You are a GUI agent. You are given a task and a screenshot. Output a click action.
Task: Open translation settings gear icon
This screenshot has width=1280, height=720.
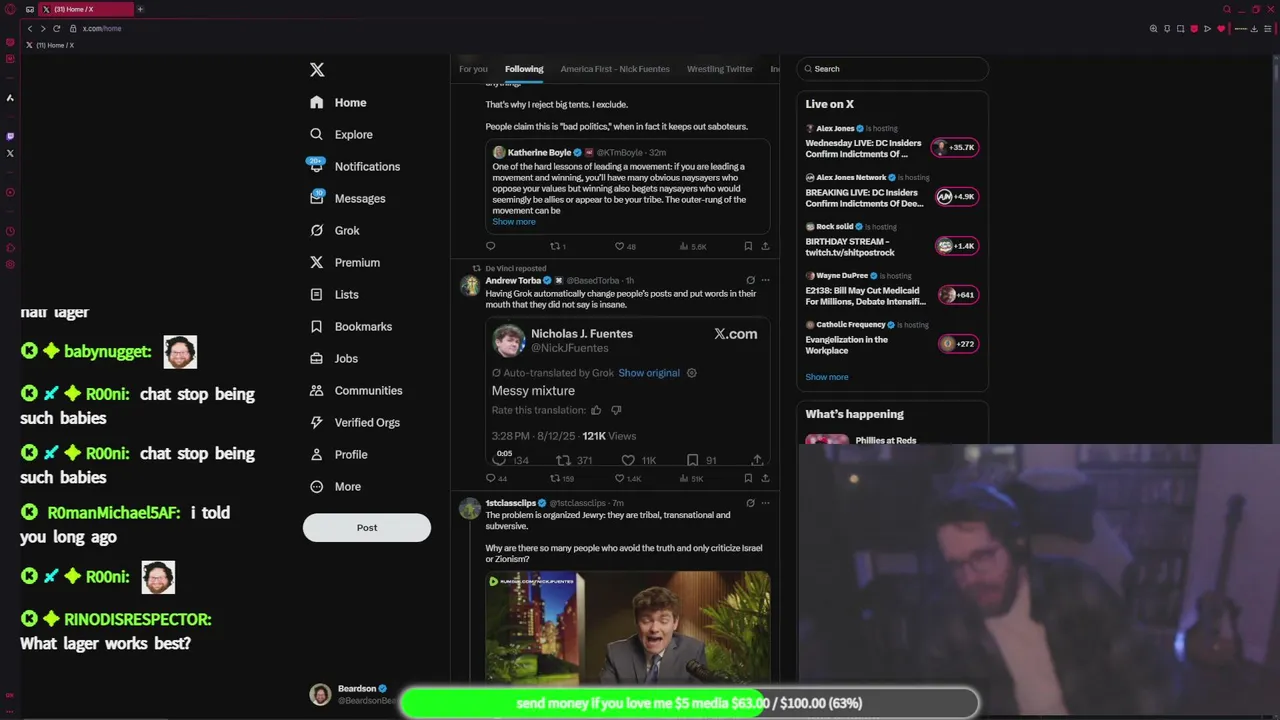click(x=691, y=373)
